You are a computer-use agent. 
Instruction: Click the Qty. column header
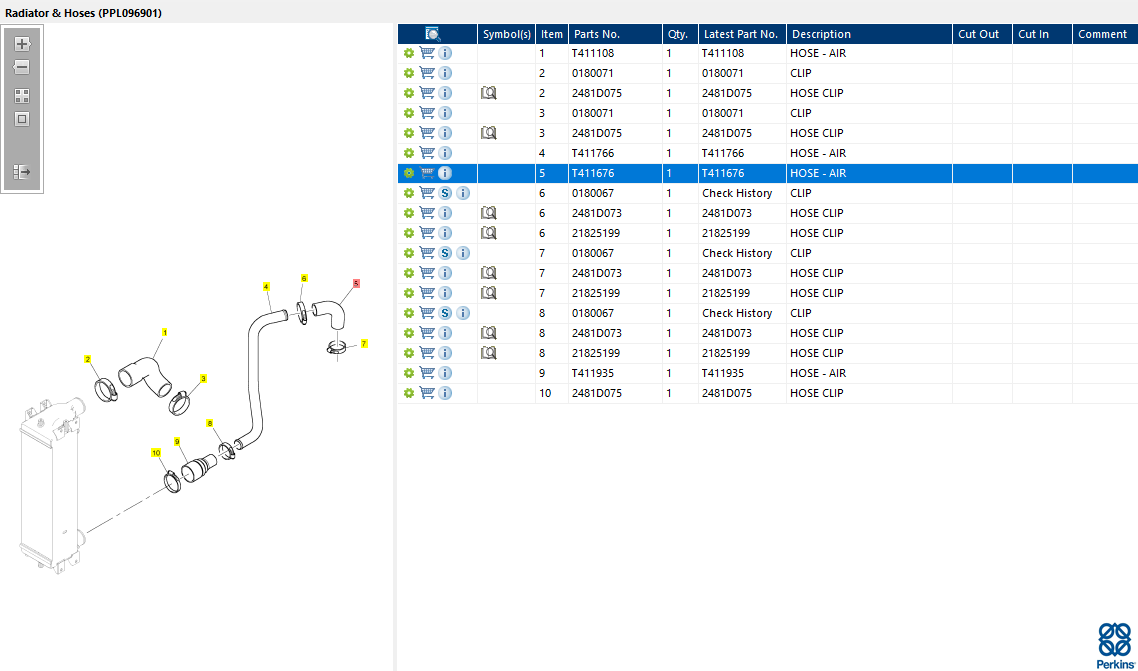(x=681, y=34)
